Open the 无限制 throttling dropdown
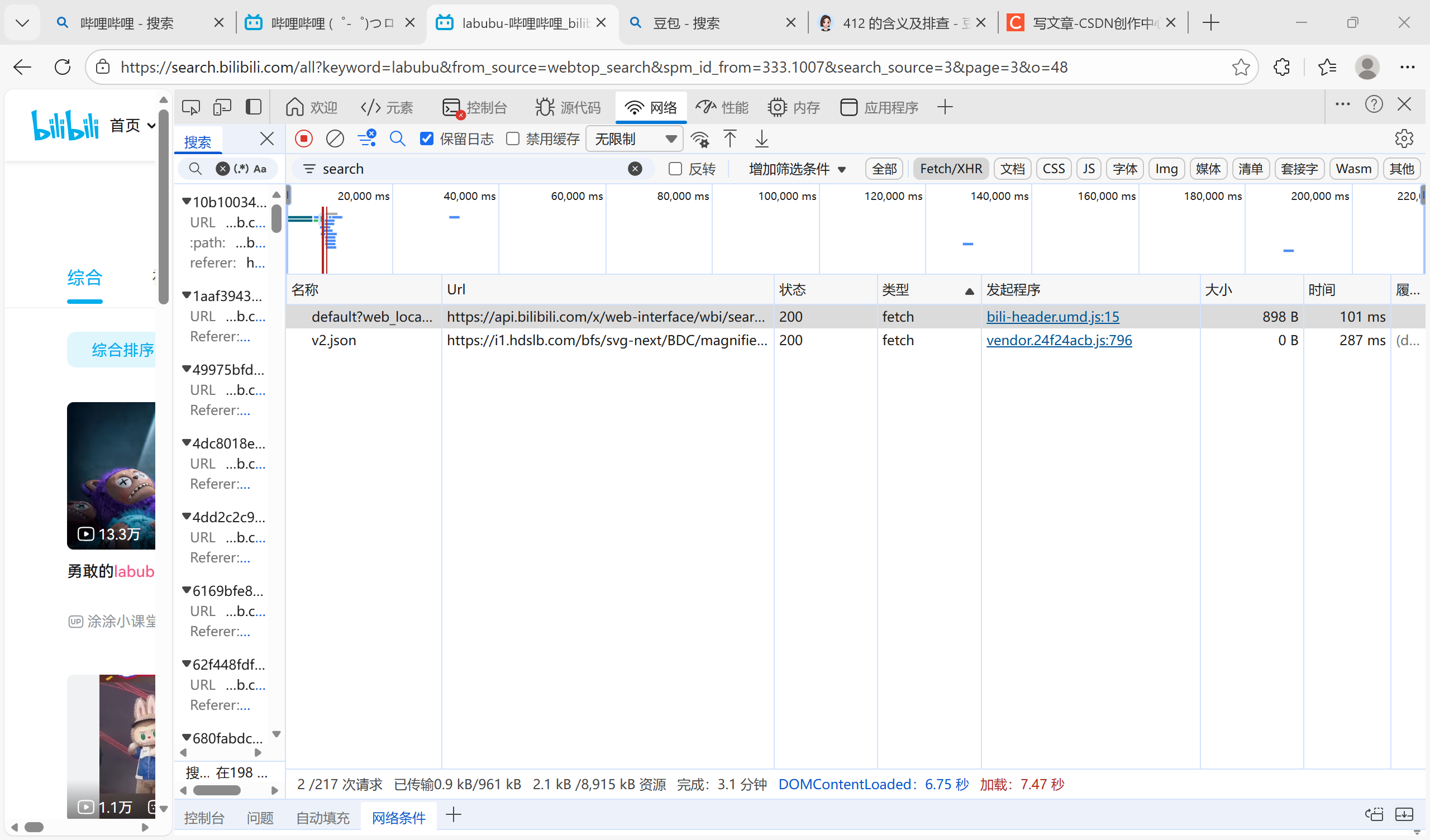1430x840 pixels. pos(634,139)
